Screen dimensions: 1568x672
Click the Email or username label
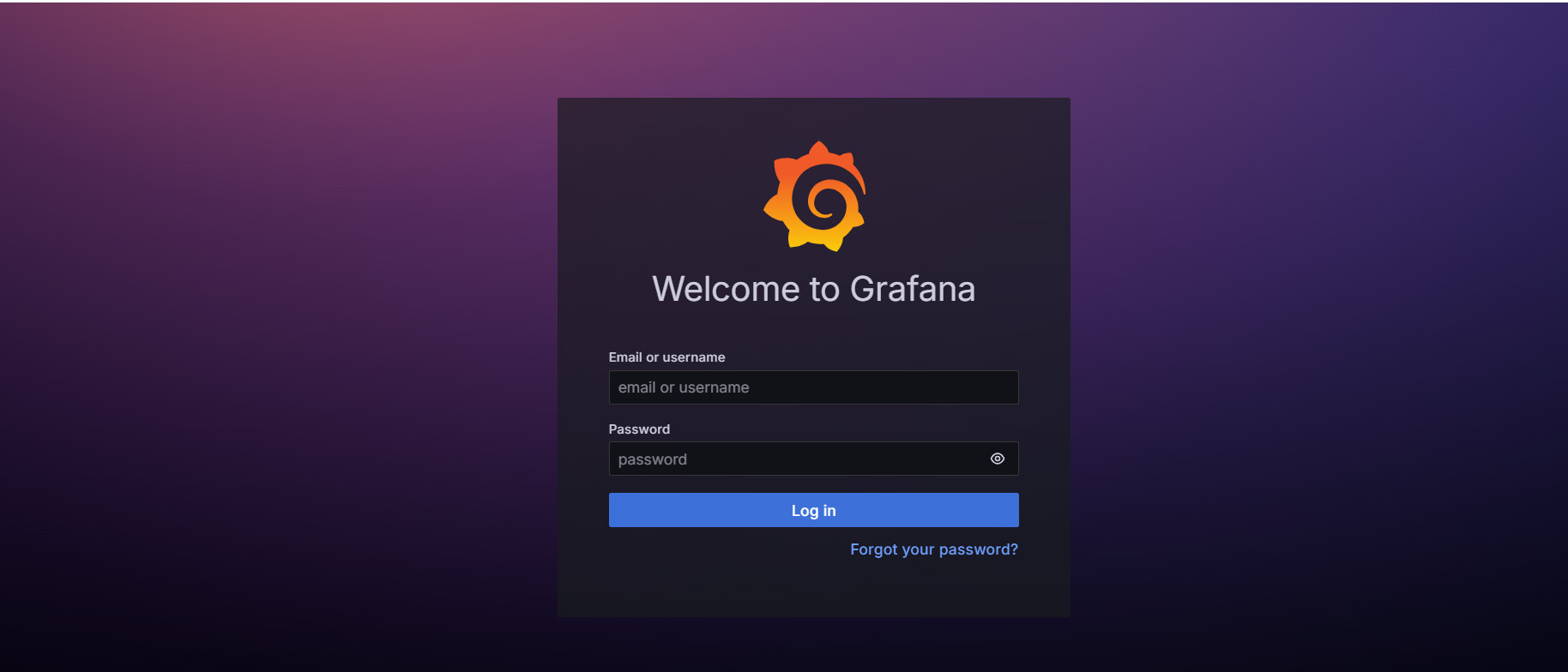point(666,357)
